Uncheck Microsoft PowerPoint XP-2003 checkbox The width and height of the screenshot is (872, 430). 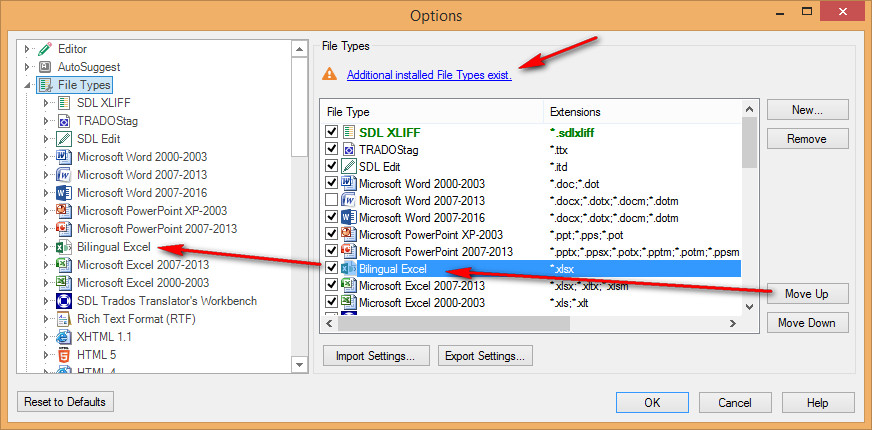tap(331, 234)
